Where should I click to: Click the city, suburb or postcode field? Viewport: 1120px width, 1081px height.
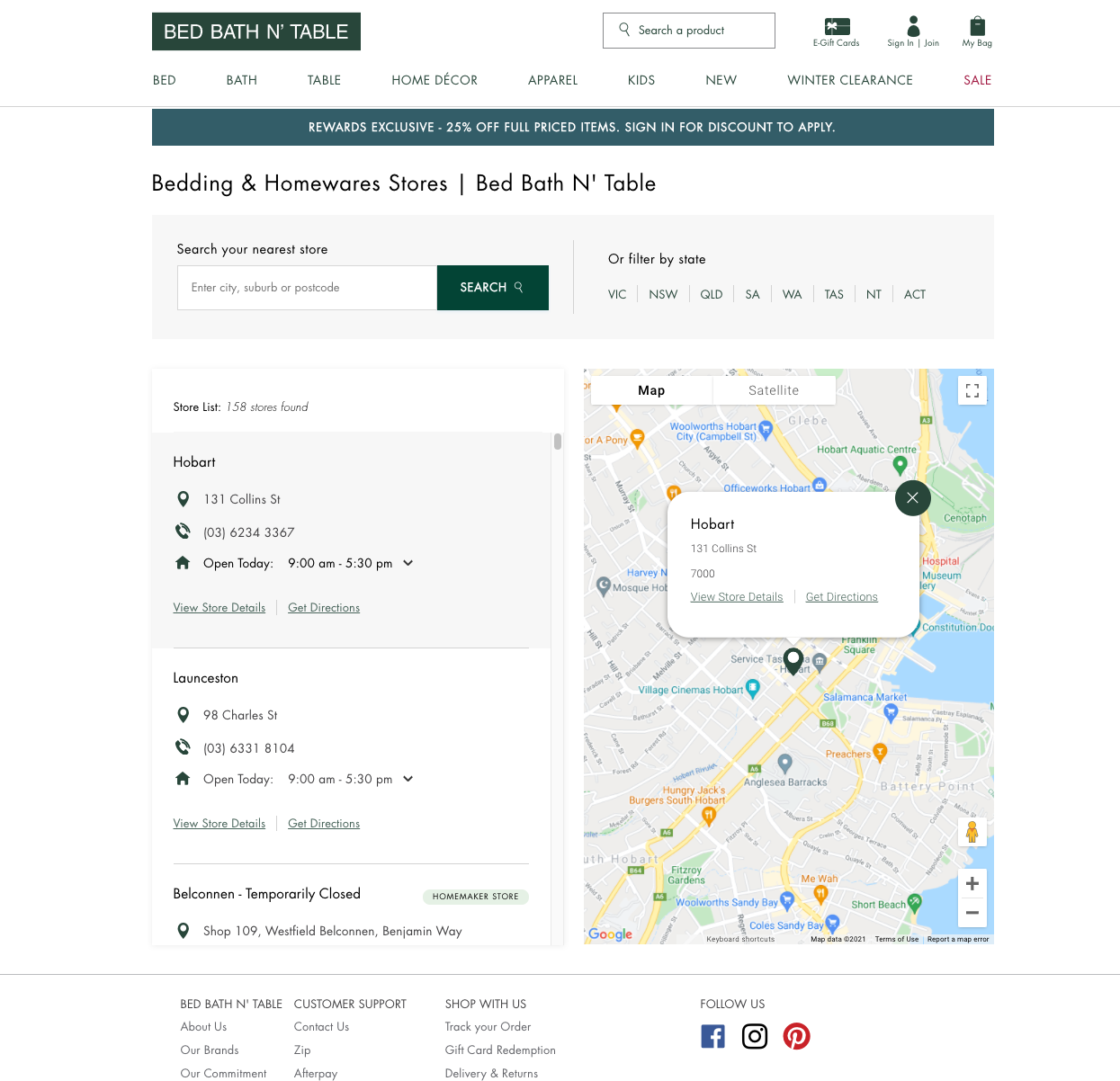coord(307,288)
